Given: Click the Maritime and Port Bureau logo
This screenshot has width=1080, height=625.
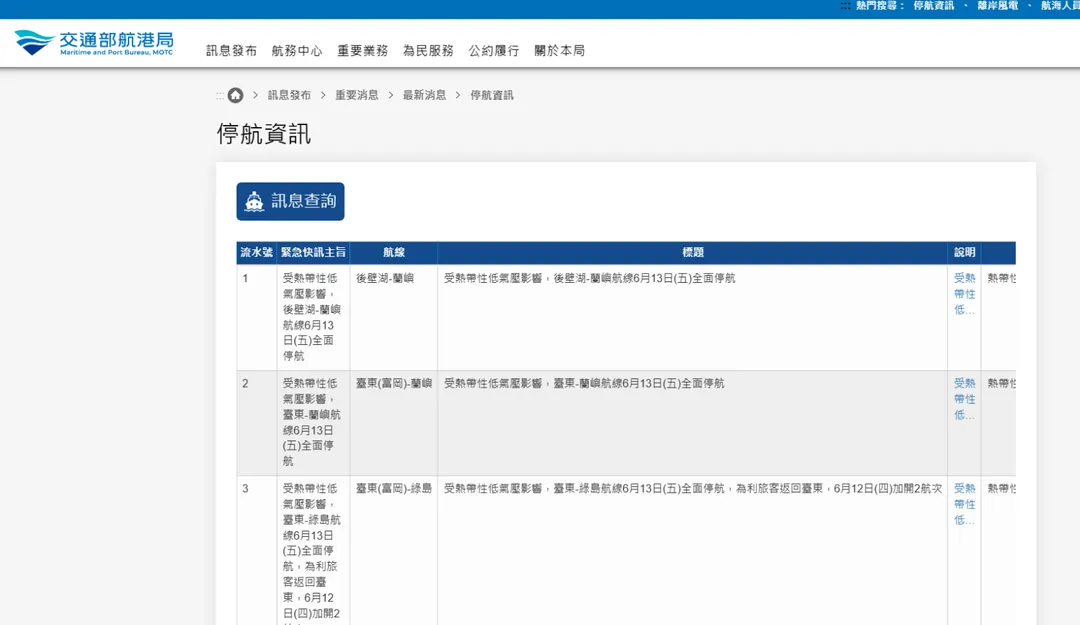Looking at the screenshot, I should [x=94, y=43].
